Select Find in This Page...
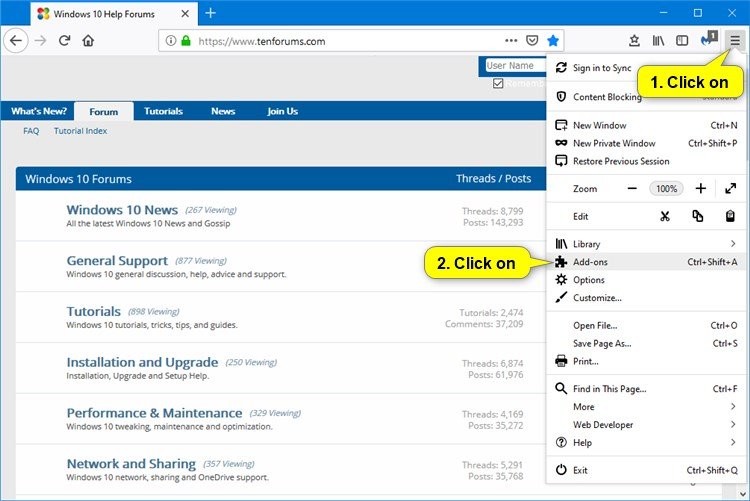 click(x=647, y=389)
